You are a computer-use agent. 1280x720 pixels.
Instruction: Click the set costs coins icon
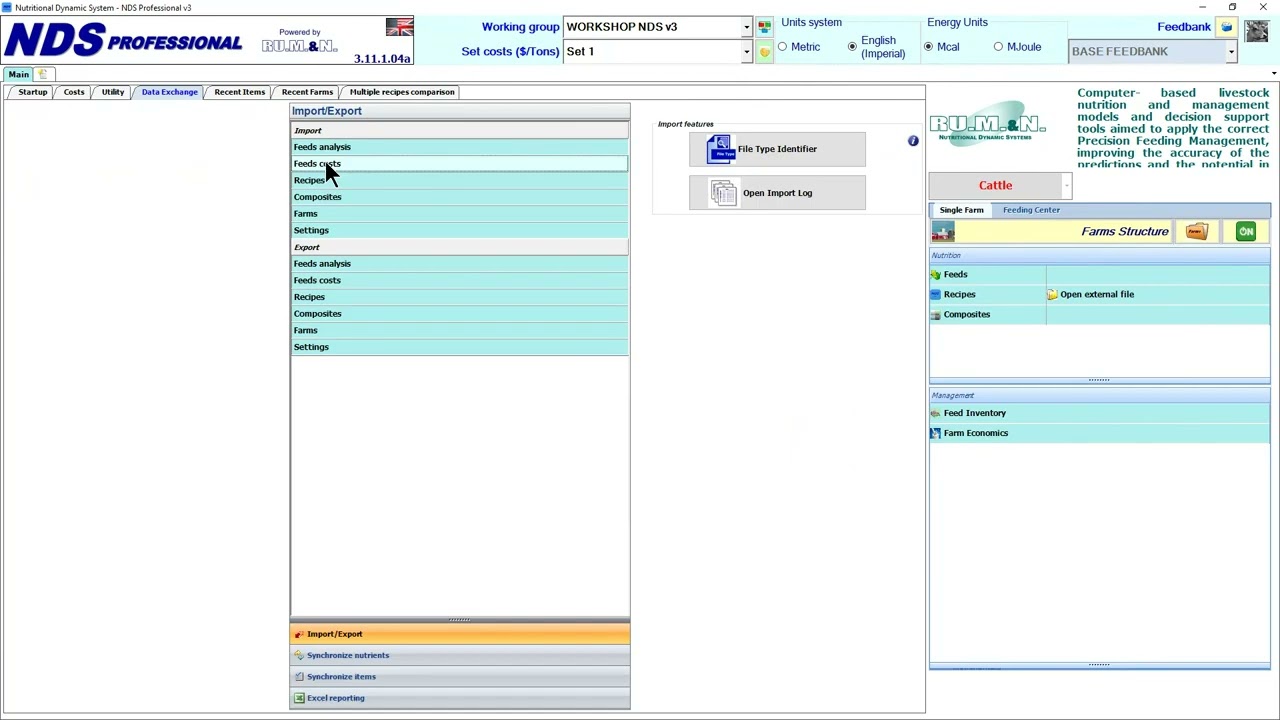point(764,52)
